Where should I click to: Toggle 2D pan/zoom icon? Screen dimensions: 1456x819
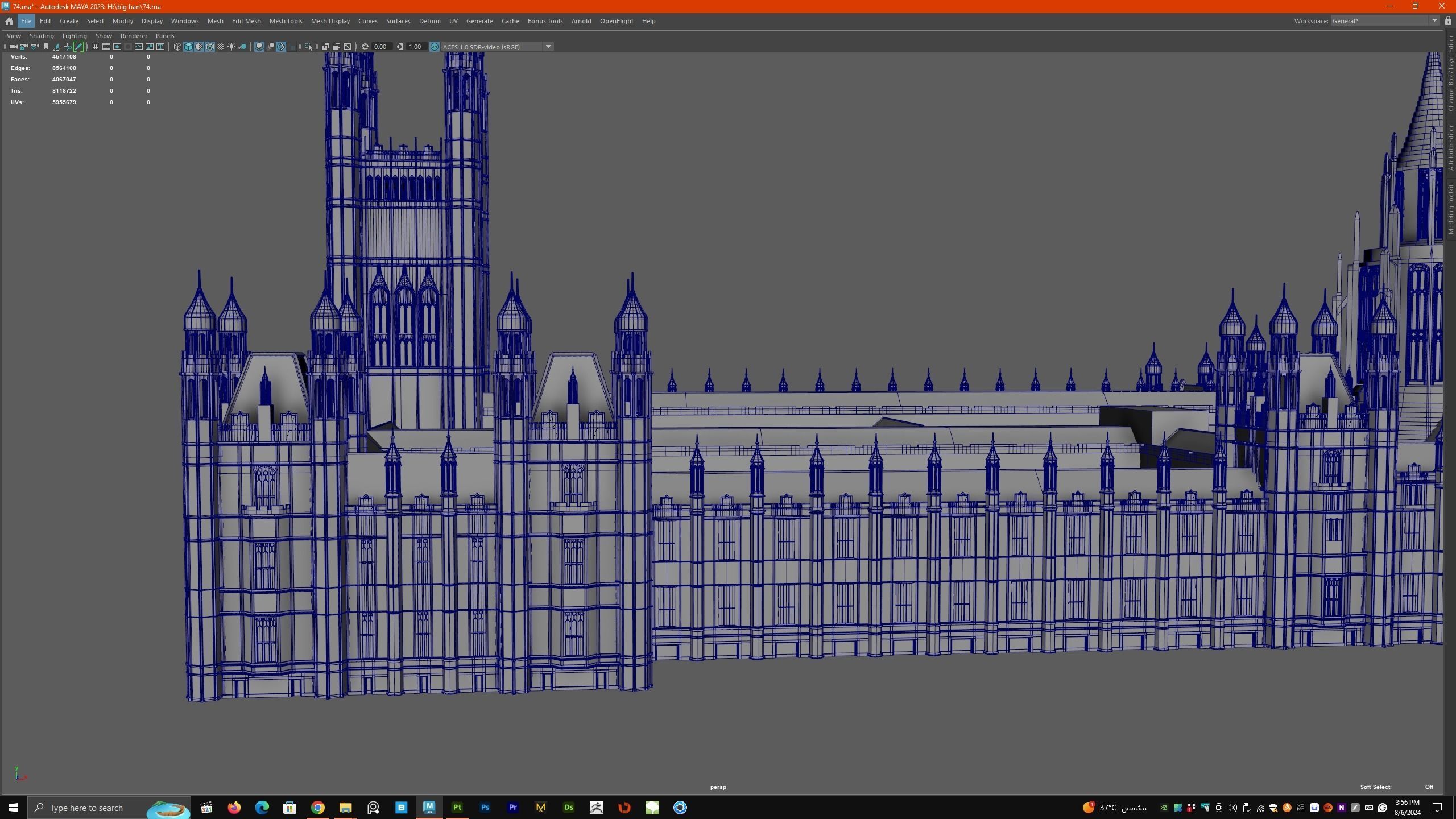coord(68,47)
